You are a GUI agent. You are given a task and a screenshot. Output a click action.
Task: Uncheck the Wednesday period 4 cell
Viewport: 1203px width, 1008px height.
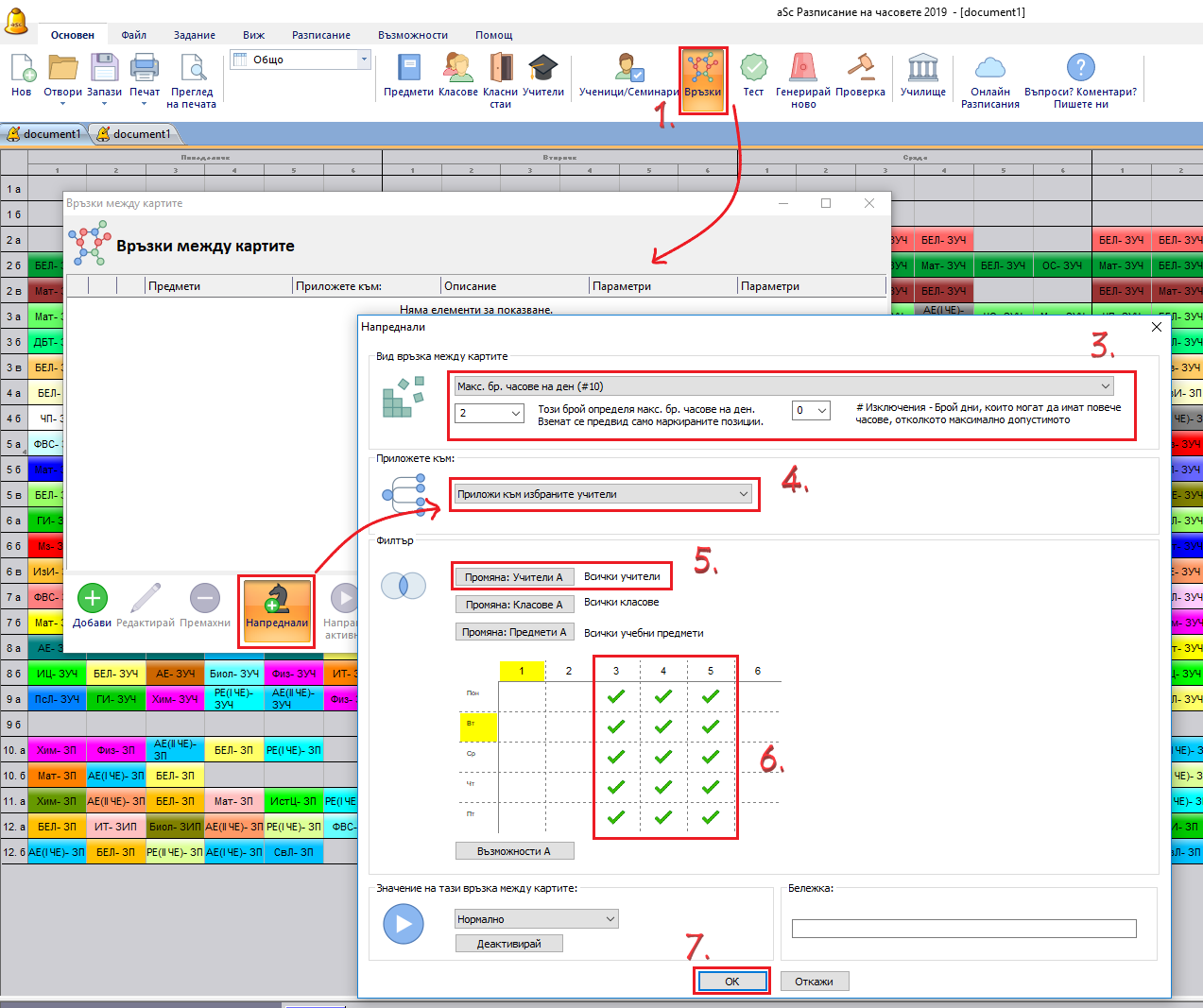(x=663, y=757)
